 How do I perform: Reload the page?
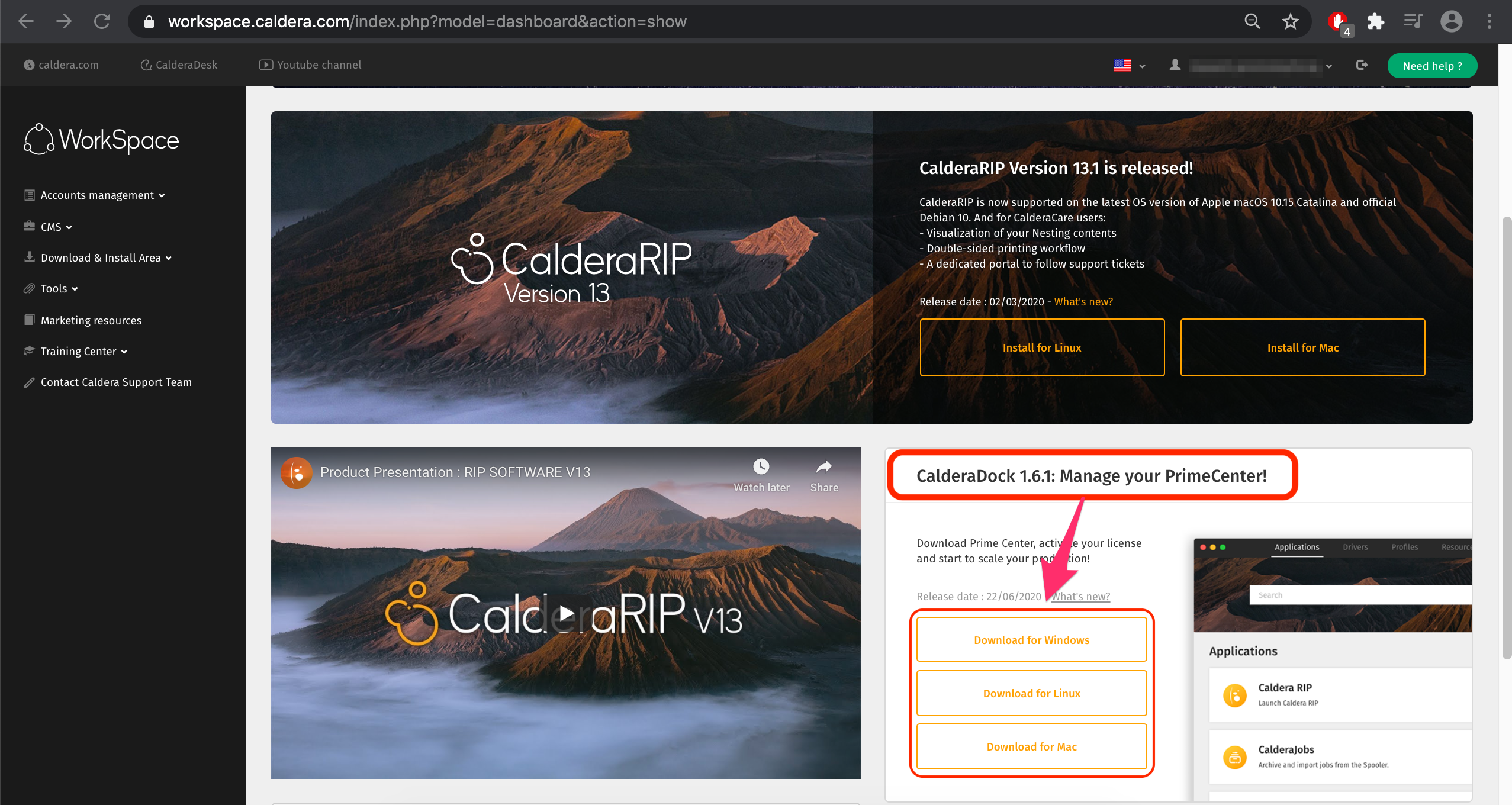(102, 22)
